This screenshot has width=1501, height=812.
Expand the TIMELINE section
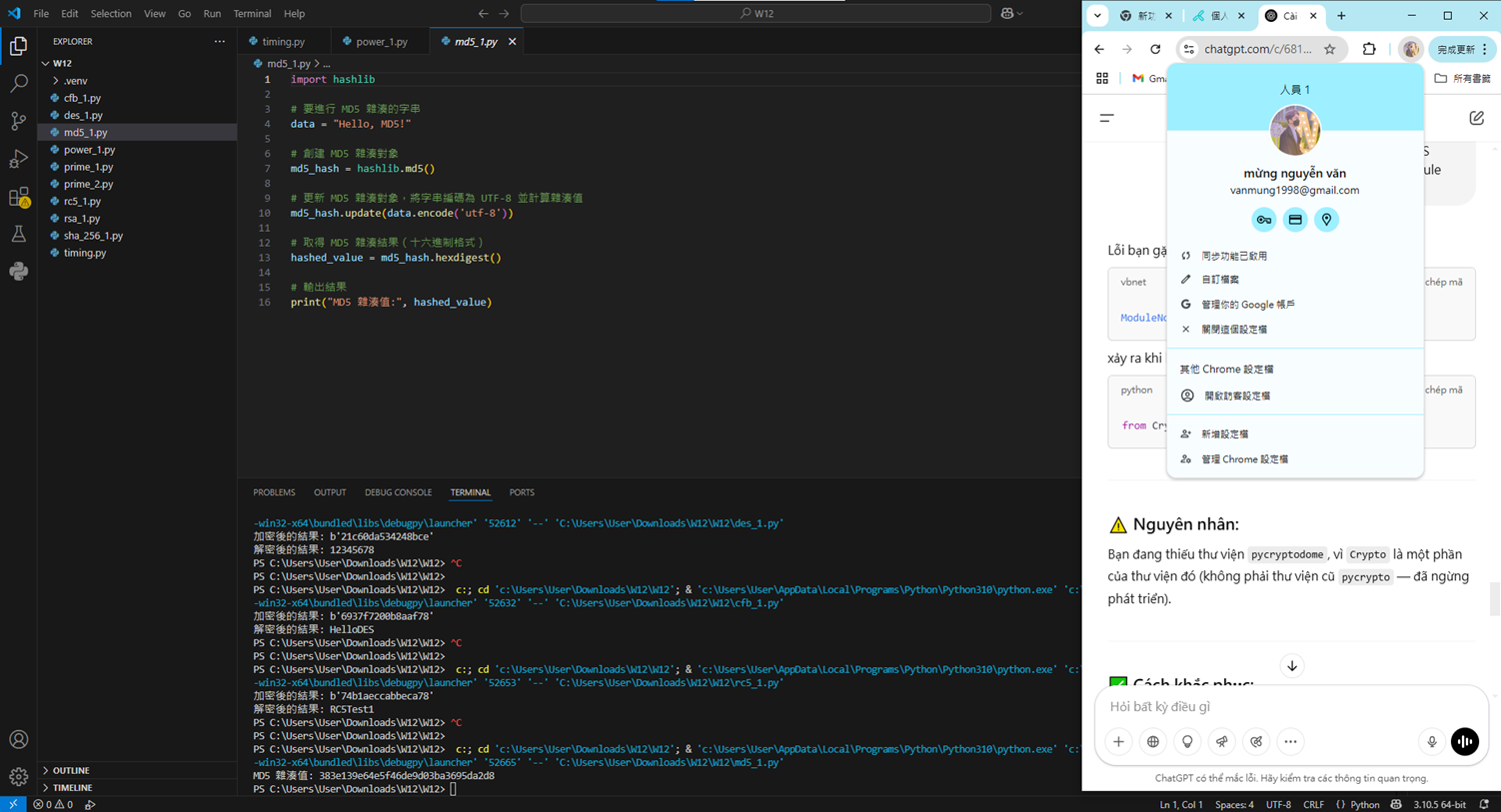point(72,788)
